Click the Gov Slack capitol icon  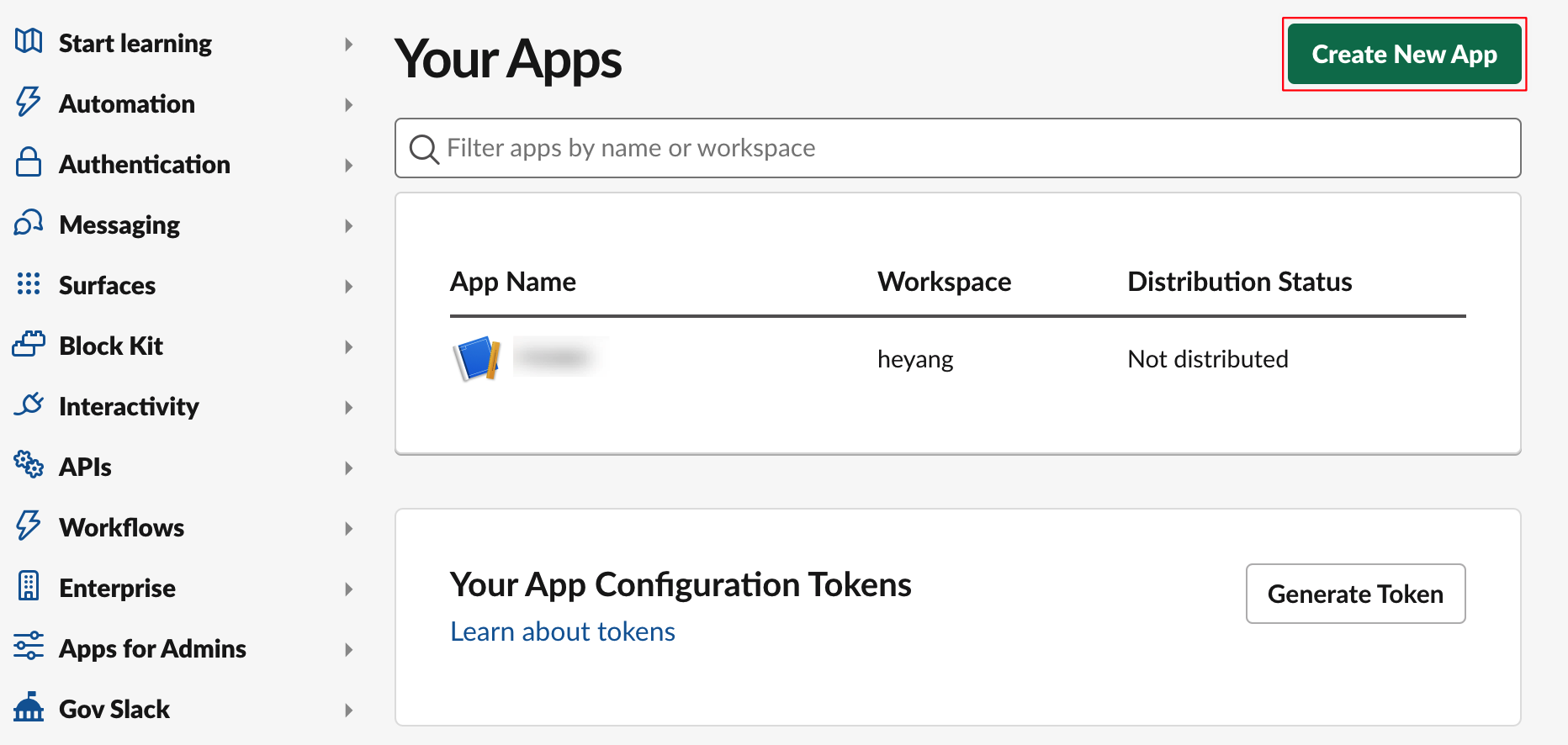pos(29,707)
